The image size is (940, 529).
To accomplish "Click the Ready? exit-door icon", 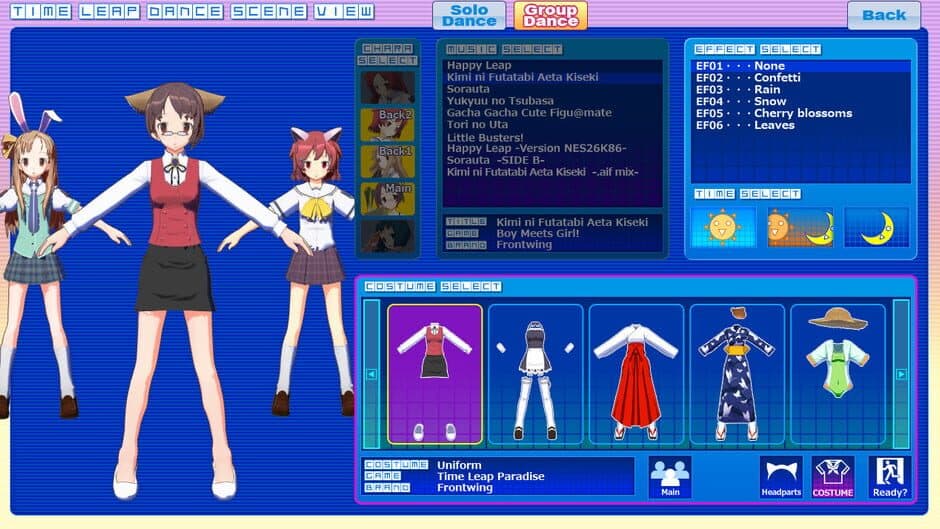I will click(889, 477).
